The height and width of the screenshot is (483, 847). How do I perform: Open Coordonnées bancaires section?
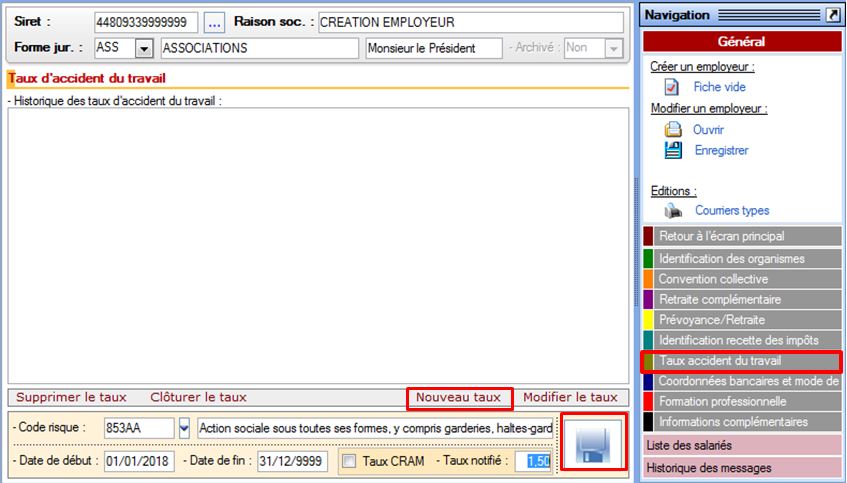(x=742, y=381)
